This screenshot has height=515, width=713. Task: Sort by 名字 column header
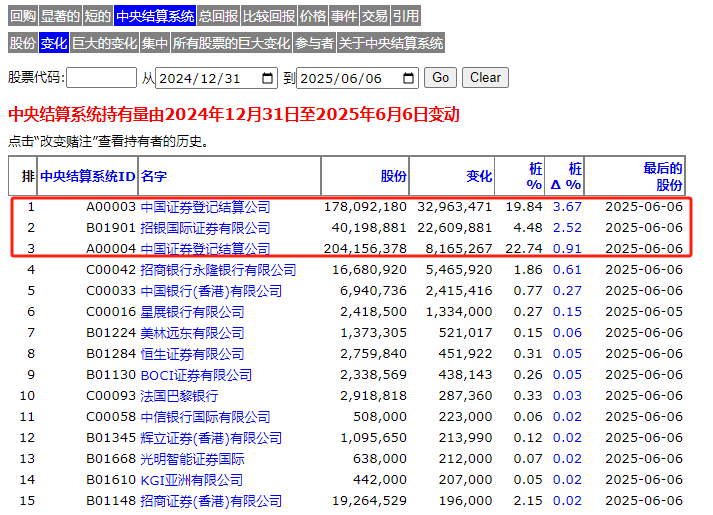(154, 176)
